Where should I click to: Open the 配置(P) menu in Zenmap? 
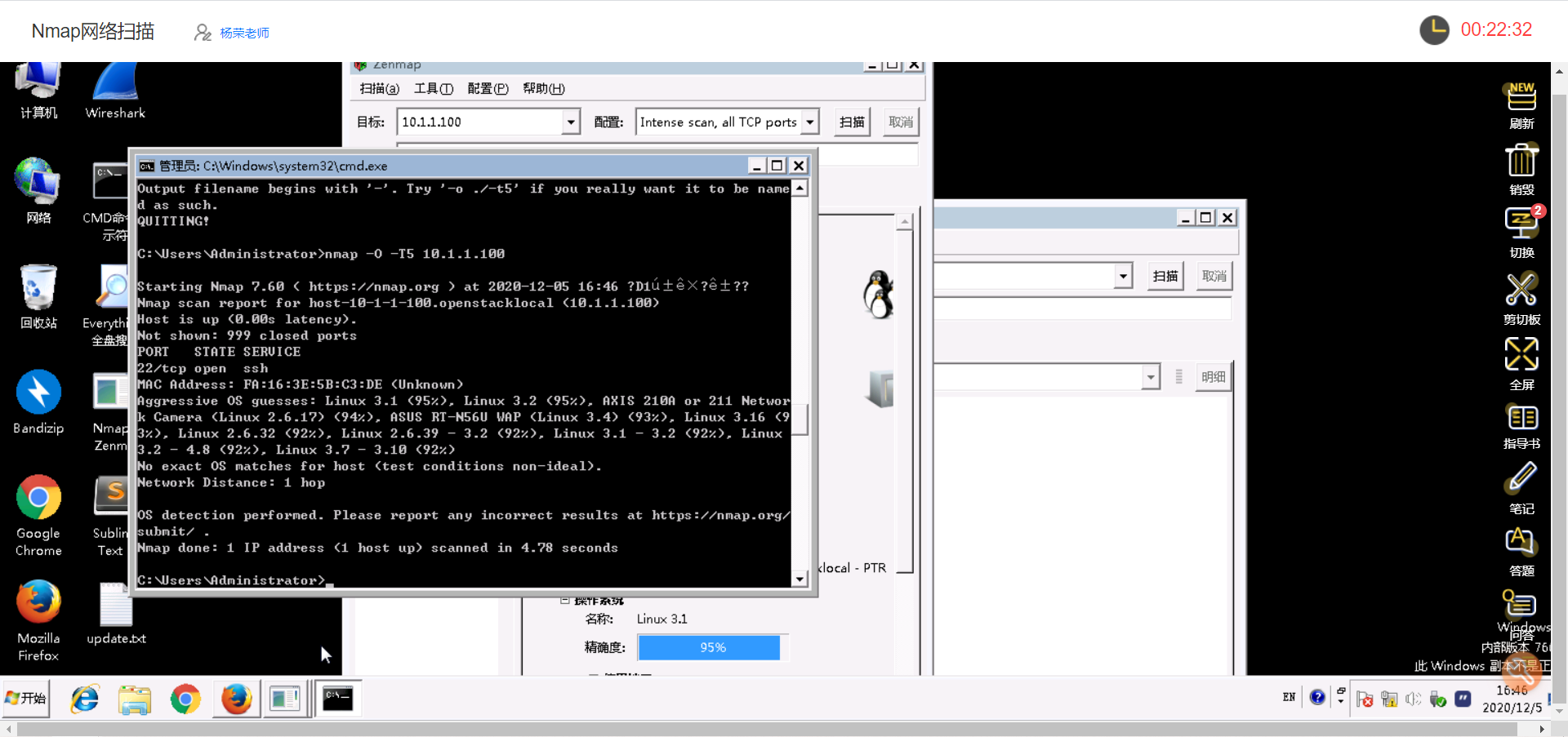pos(488,88)
